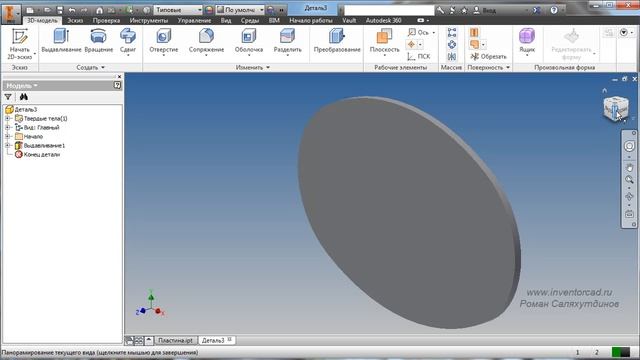
Task: Open the По умолчанию appearance dropdown
Action: (240, 10)
